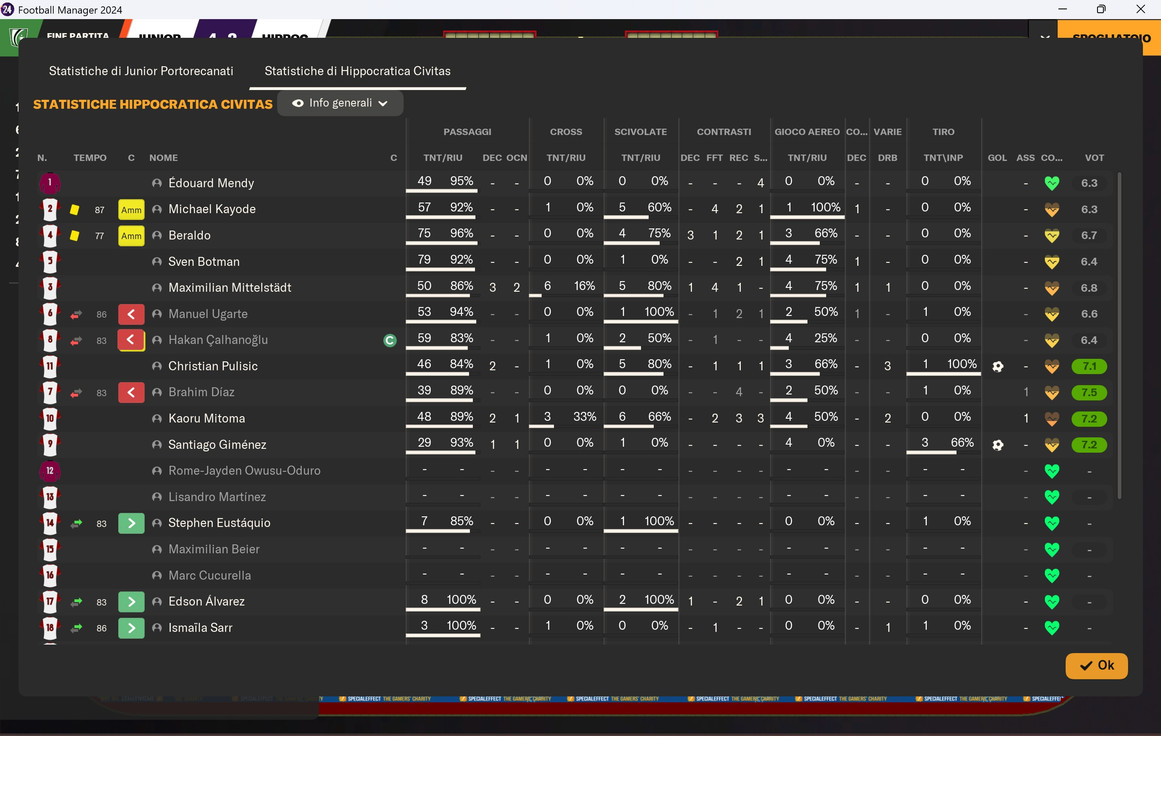
Task: Click Michael Kayode's yellow card icon
Action: click(75, 210)
